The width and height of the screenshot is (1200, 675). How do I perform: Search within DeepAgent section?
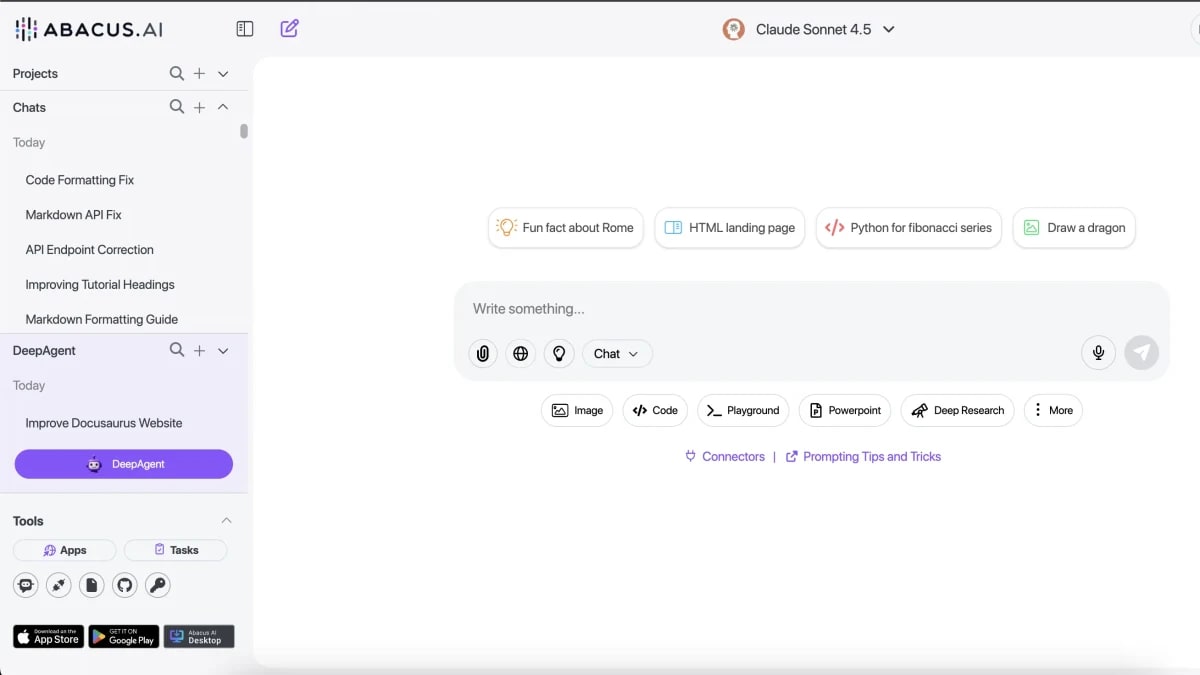click(177, 350)
